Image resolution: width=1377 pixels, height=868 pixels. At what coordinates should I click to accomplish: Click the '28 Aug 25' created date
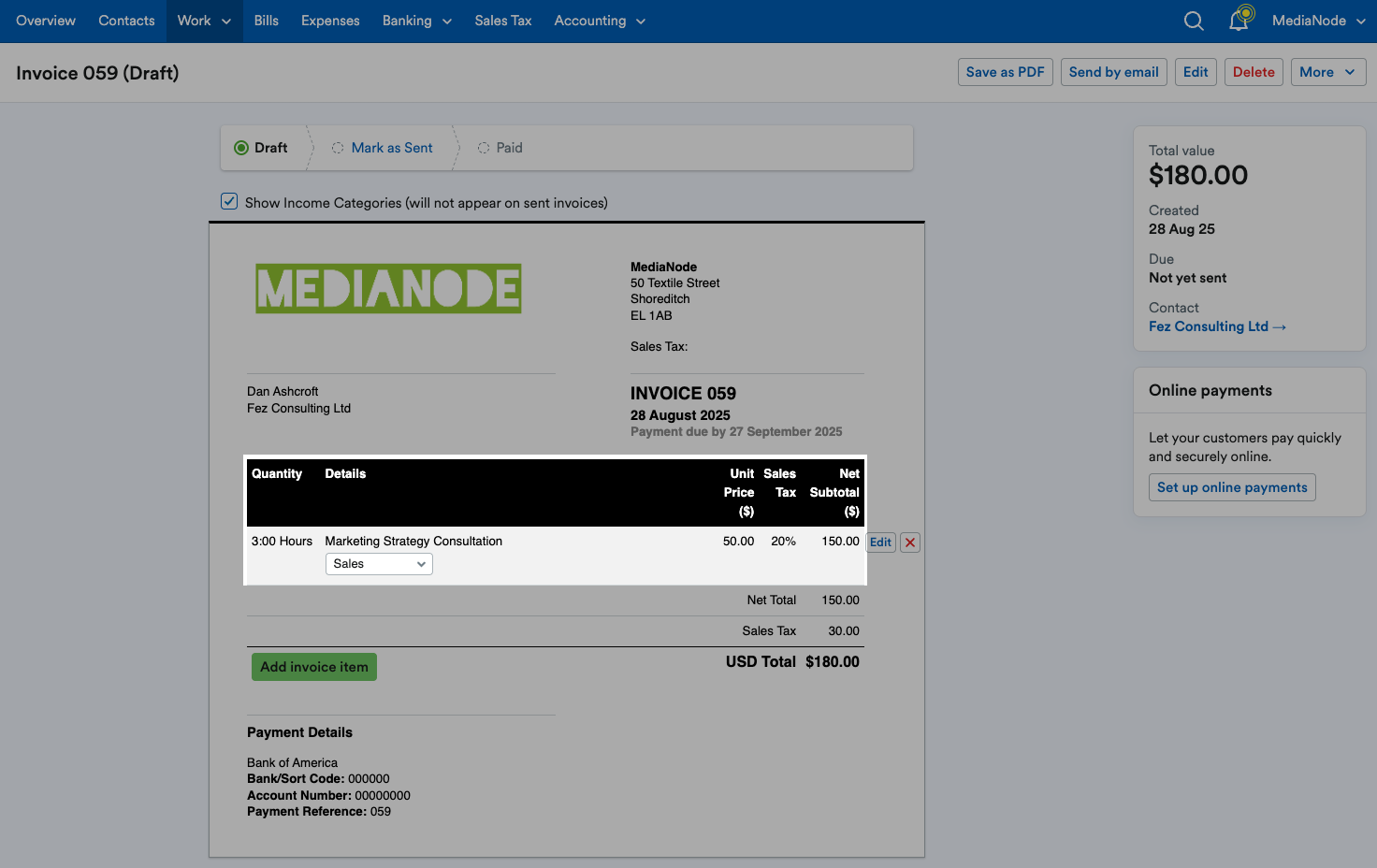[1181, 229]
